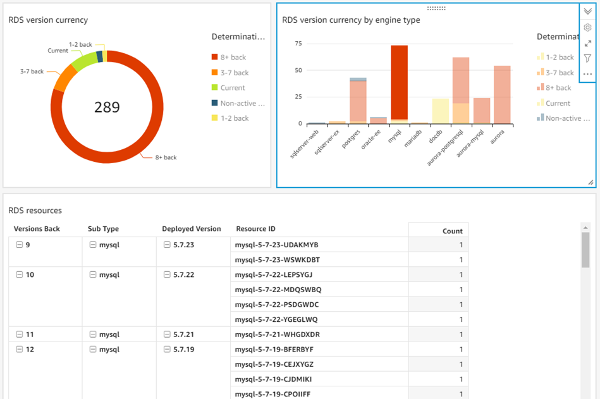600x399 pixels.
Task: Click the RDS resources table scrollbar thumb
Action: [x=585, y=250]
